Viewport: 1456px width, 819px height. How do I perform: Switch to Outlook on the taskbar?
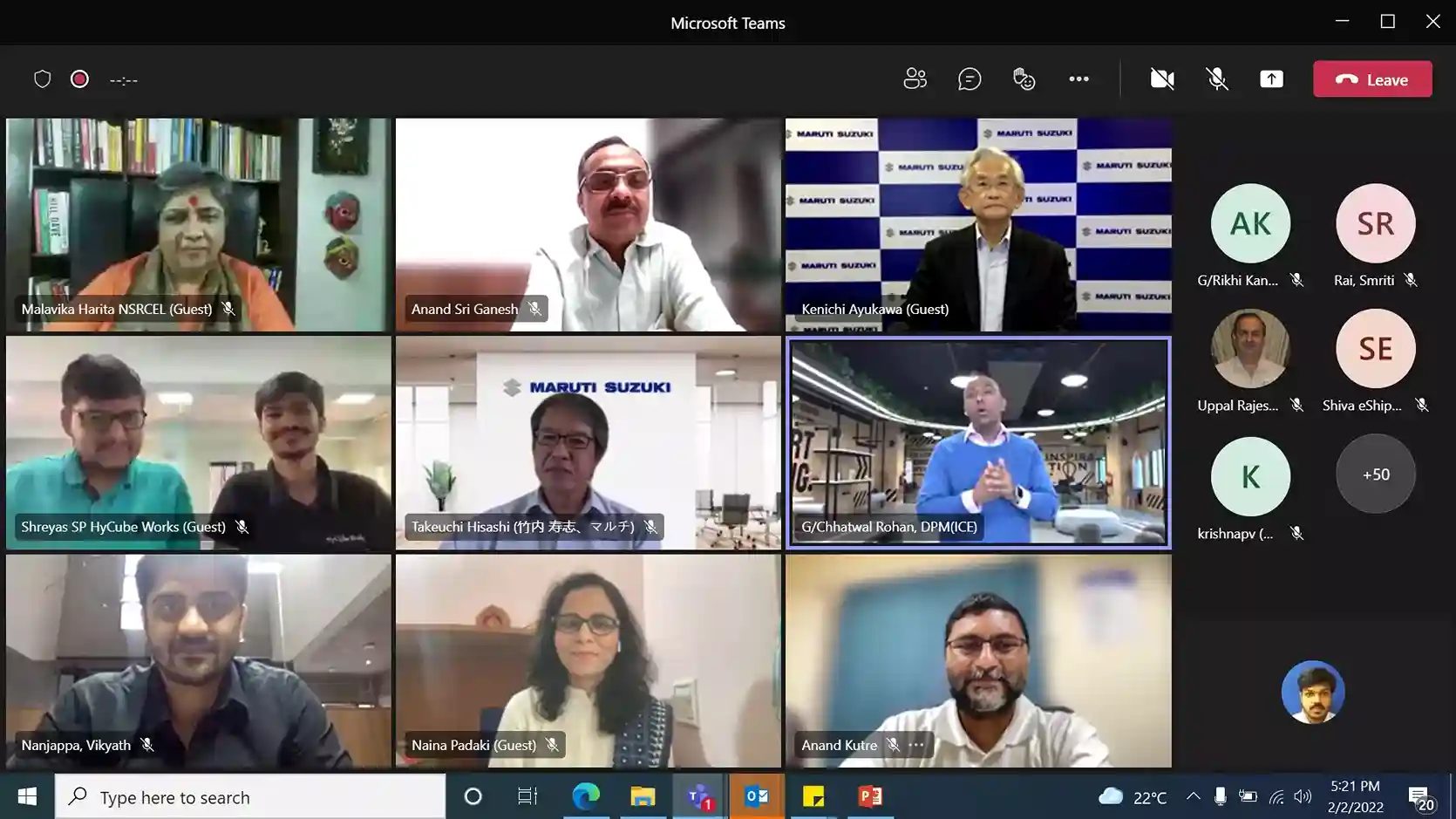tap(756, 796)
